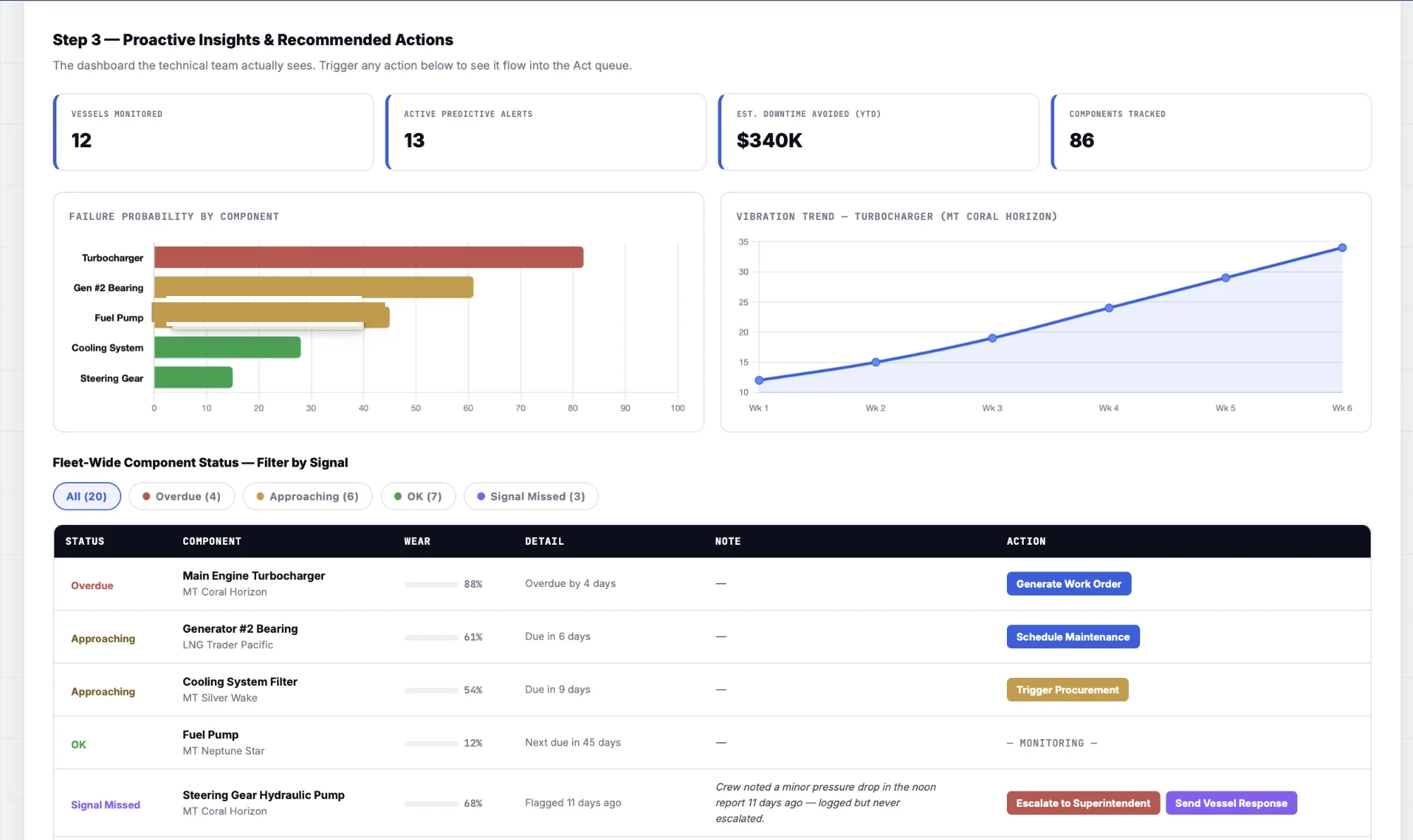Click the 54% wear progress bar
The image size is (1413, 840).
pos(431,690)
